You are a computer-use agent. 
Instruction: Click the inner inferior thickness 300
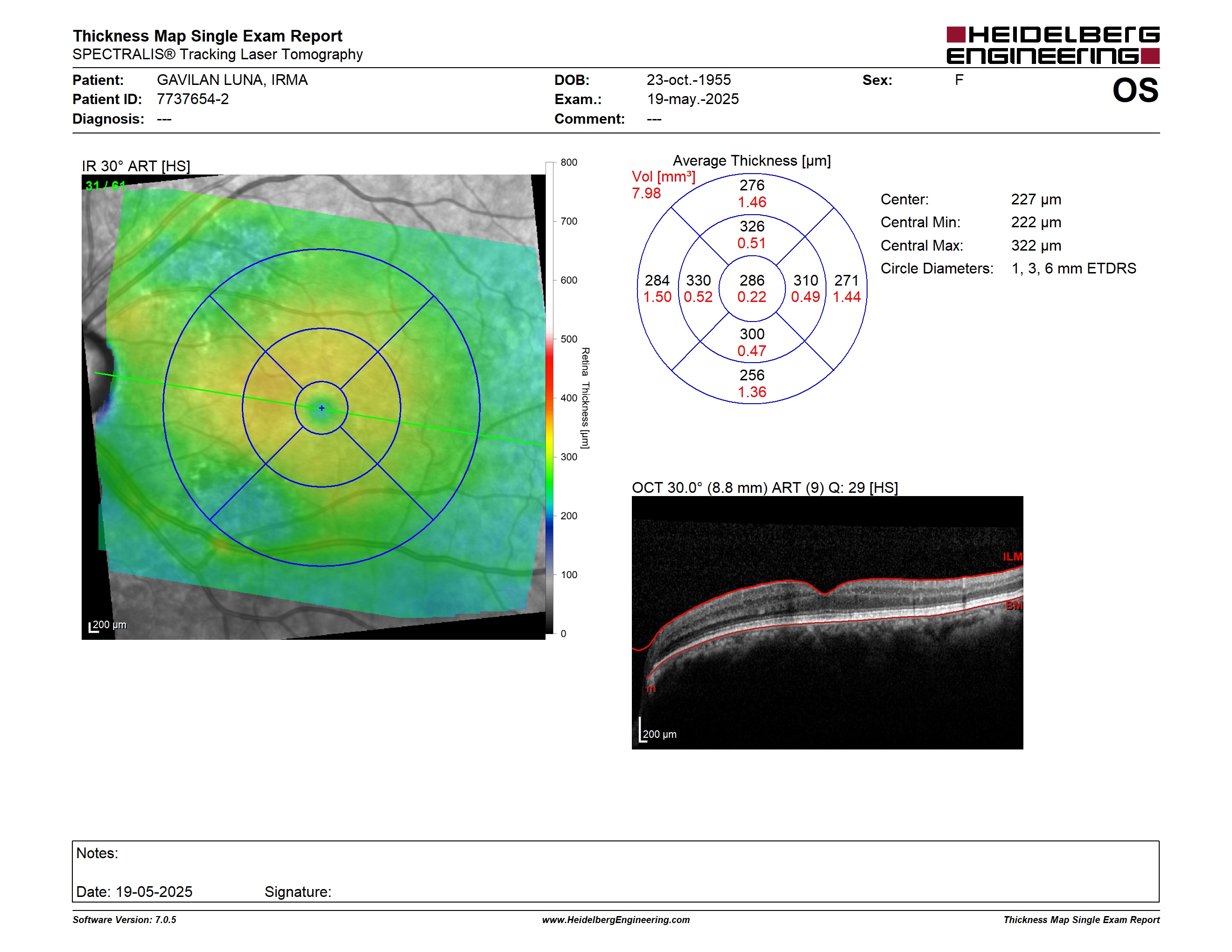pyautogui.click(x=752, y=334)
